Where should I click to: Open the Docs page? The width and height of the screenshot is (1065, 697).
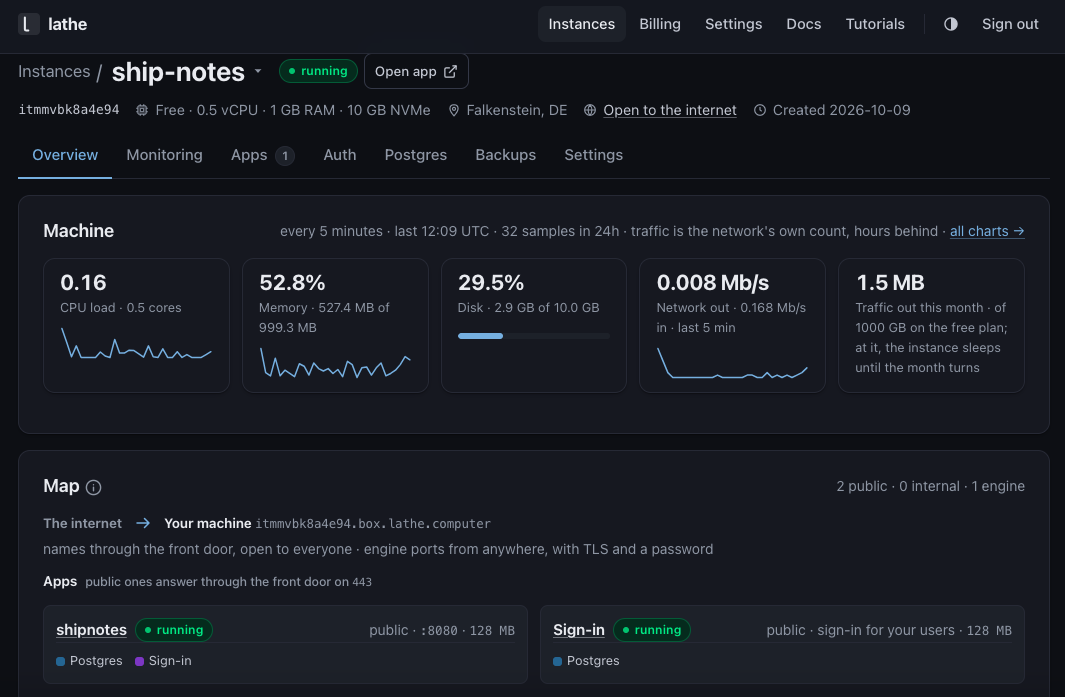(x=804, y=24)
